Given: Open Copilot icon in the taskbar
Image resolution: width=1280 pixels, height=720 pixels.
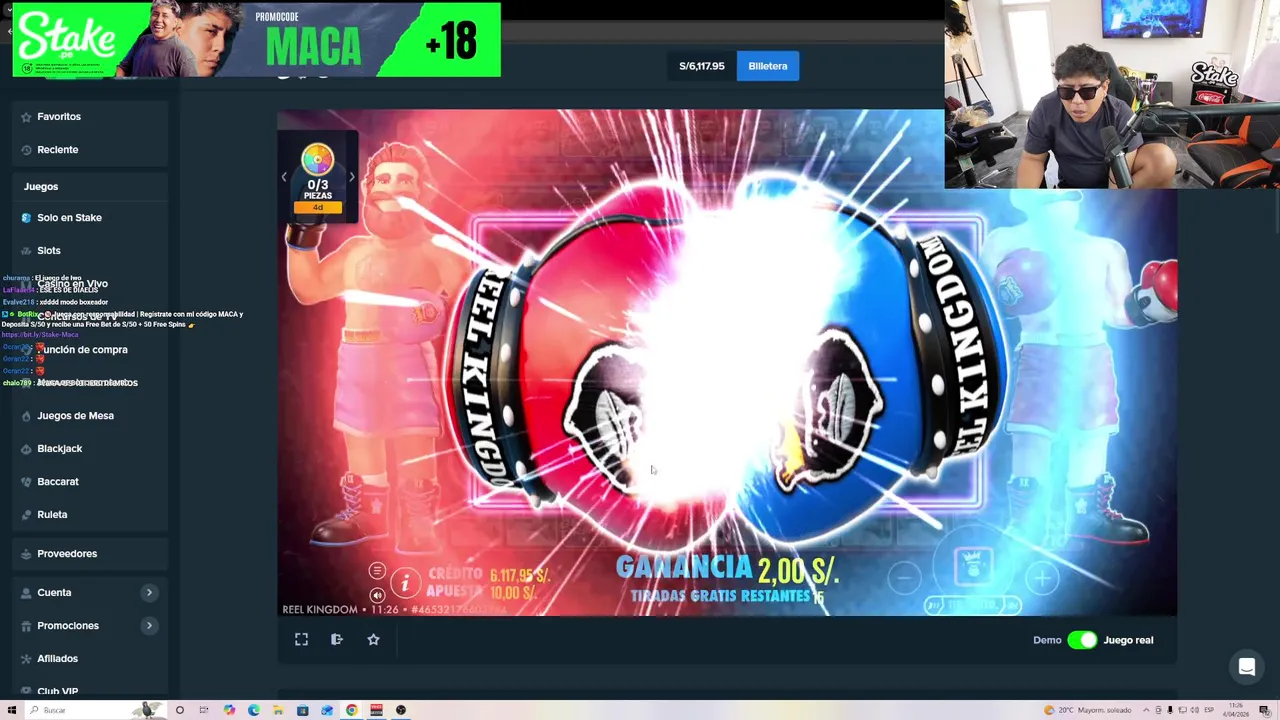Looking at the screenshot, I should pos(229,710).
